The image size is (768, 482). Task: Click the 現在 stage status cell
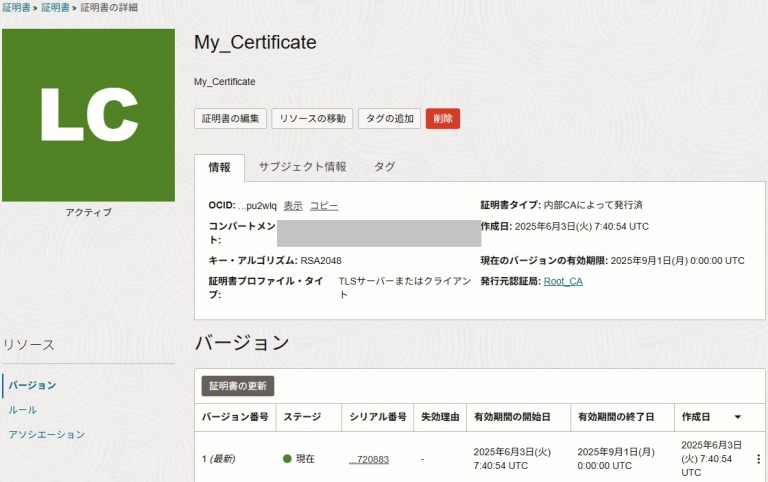299,459
